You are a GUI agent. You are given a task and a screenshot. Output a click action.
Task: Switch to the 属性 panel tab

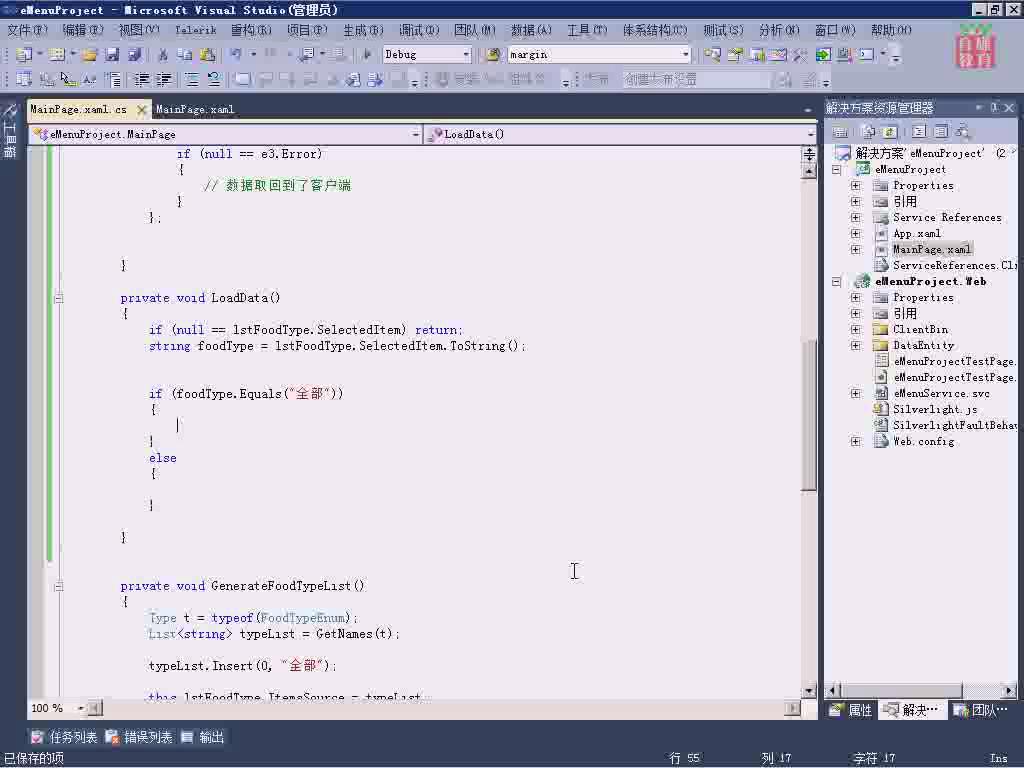tap(851, 710)
